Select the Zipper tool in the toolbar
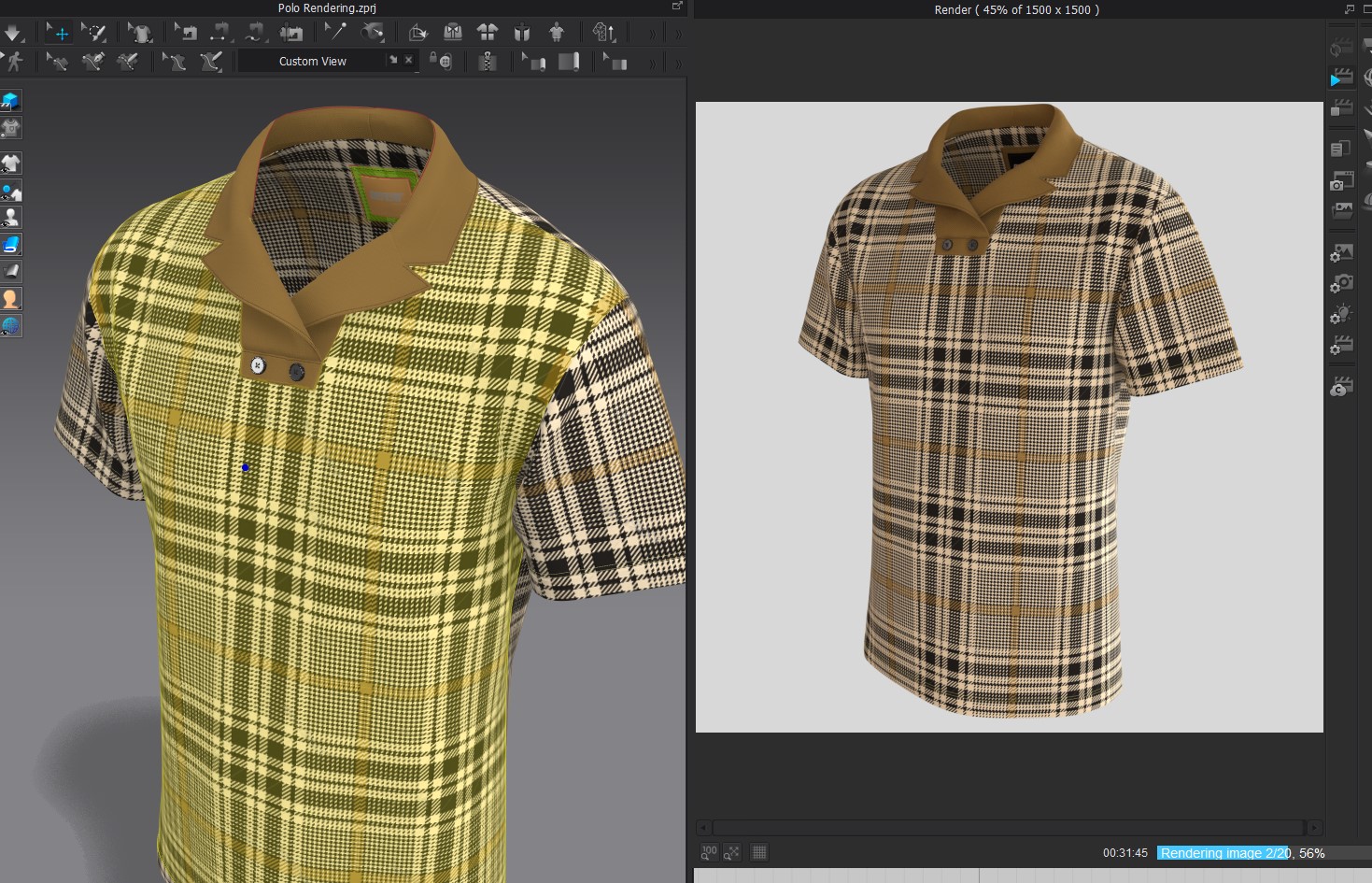The height and width of the screenshot is (883, 1372). click(x=488, y=61)
